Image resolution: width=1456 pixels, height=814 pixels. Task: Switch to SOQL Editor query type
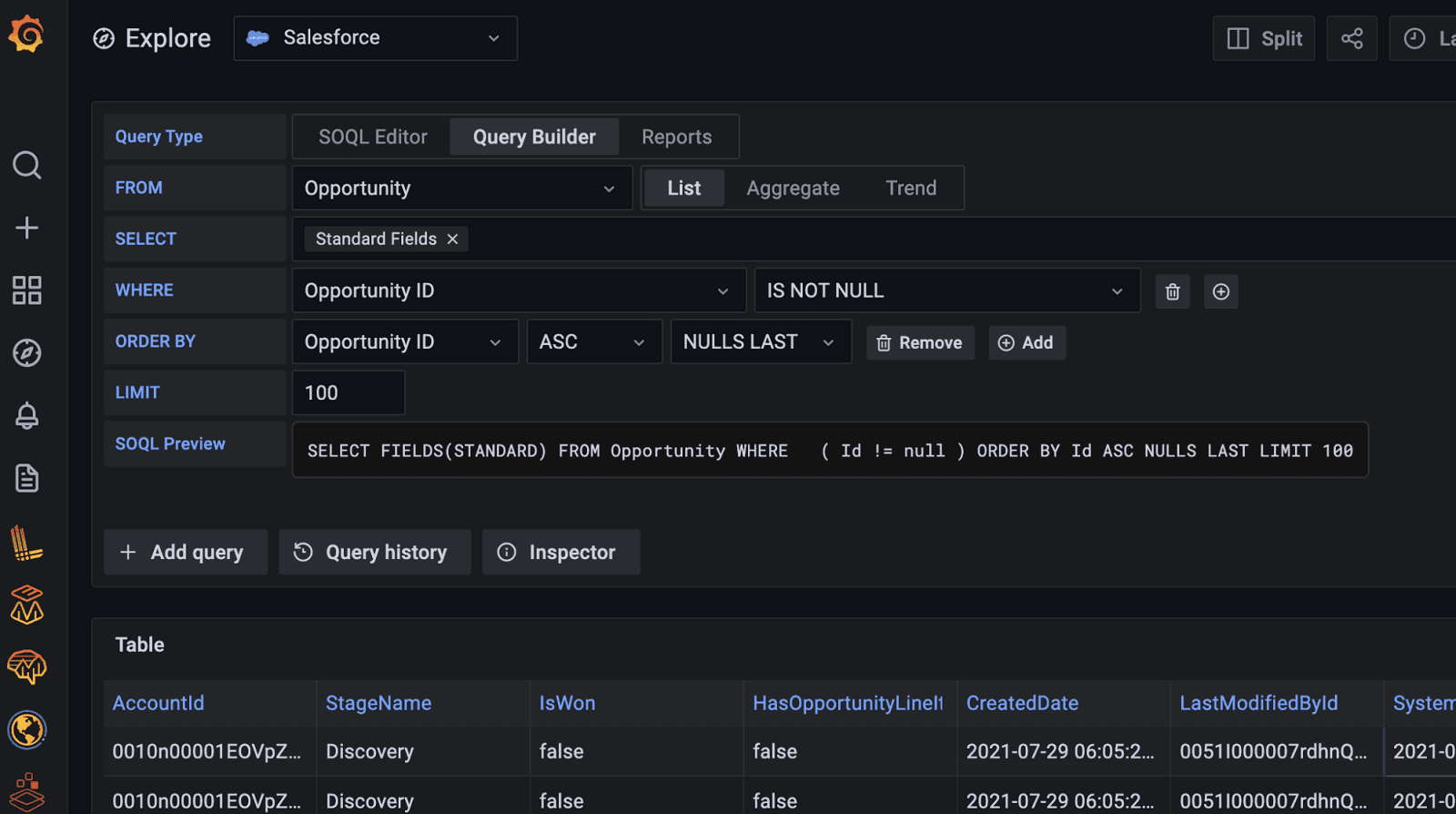tap(373, 137)
